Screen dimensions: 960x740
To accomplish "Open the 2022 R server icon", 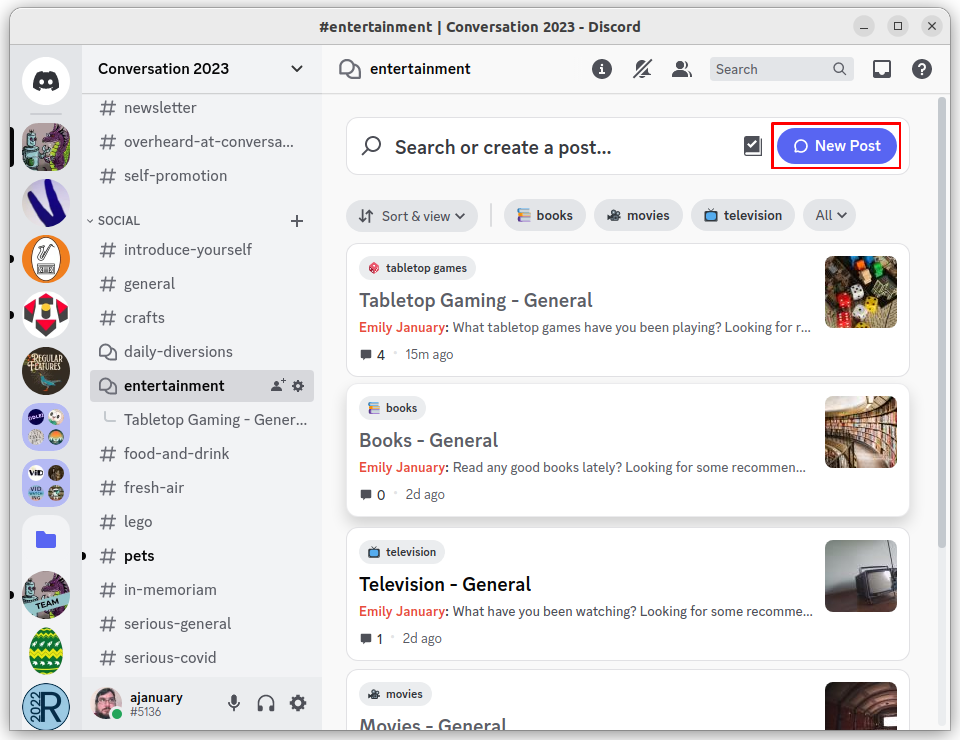I will click(x=46, y=706).
